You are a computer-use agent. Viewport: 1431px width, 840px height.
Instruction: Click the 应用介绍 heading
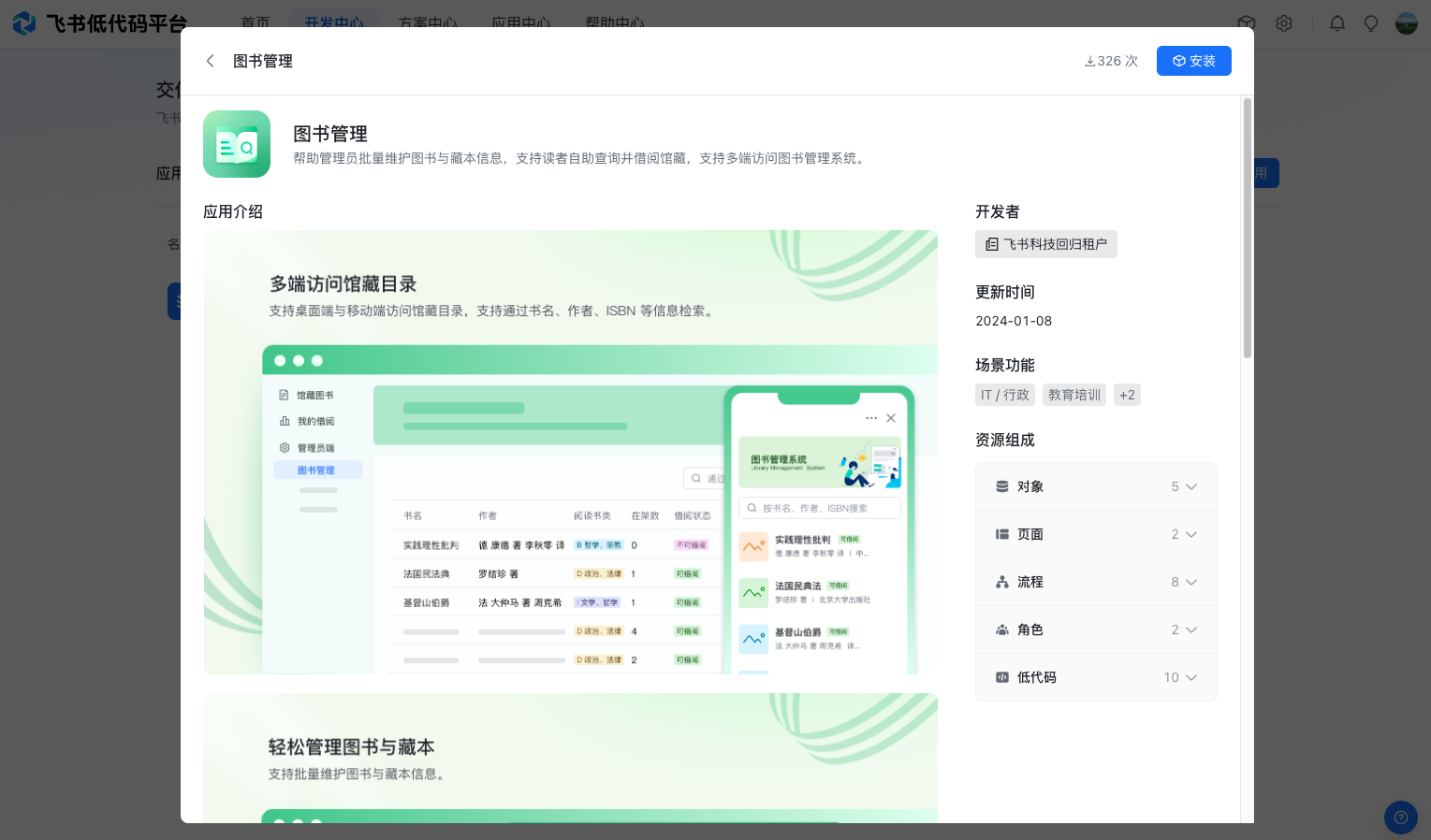click(x=233, y=211)
